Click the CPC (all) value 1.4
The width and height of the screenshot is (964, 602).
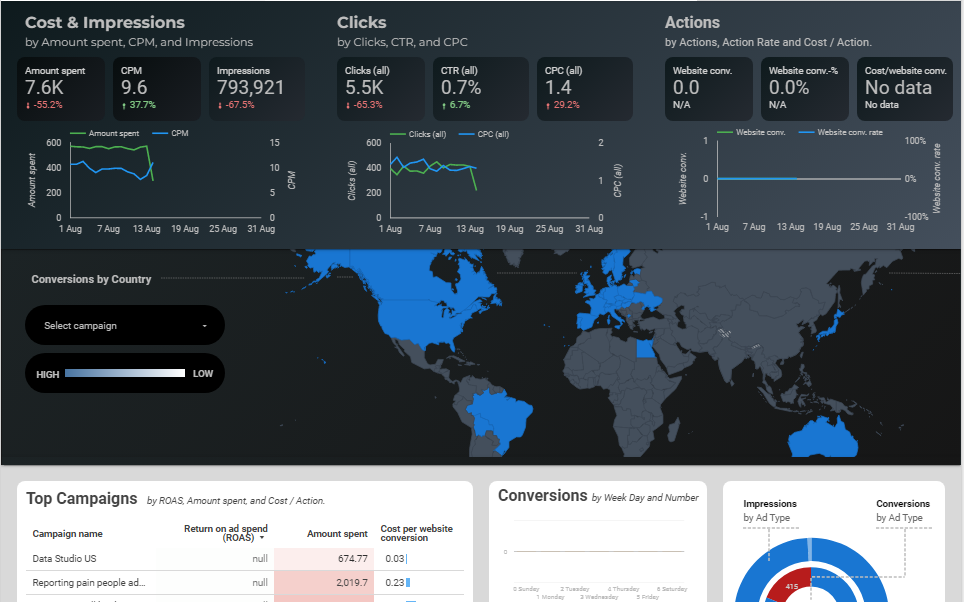pos(558,88)
